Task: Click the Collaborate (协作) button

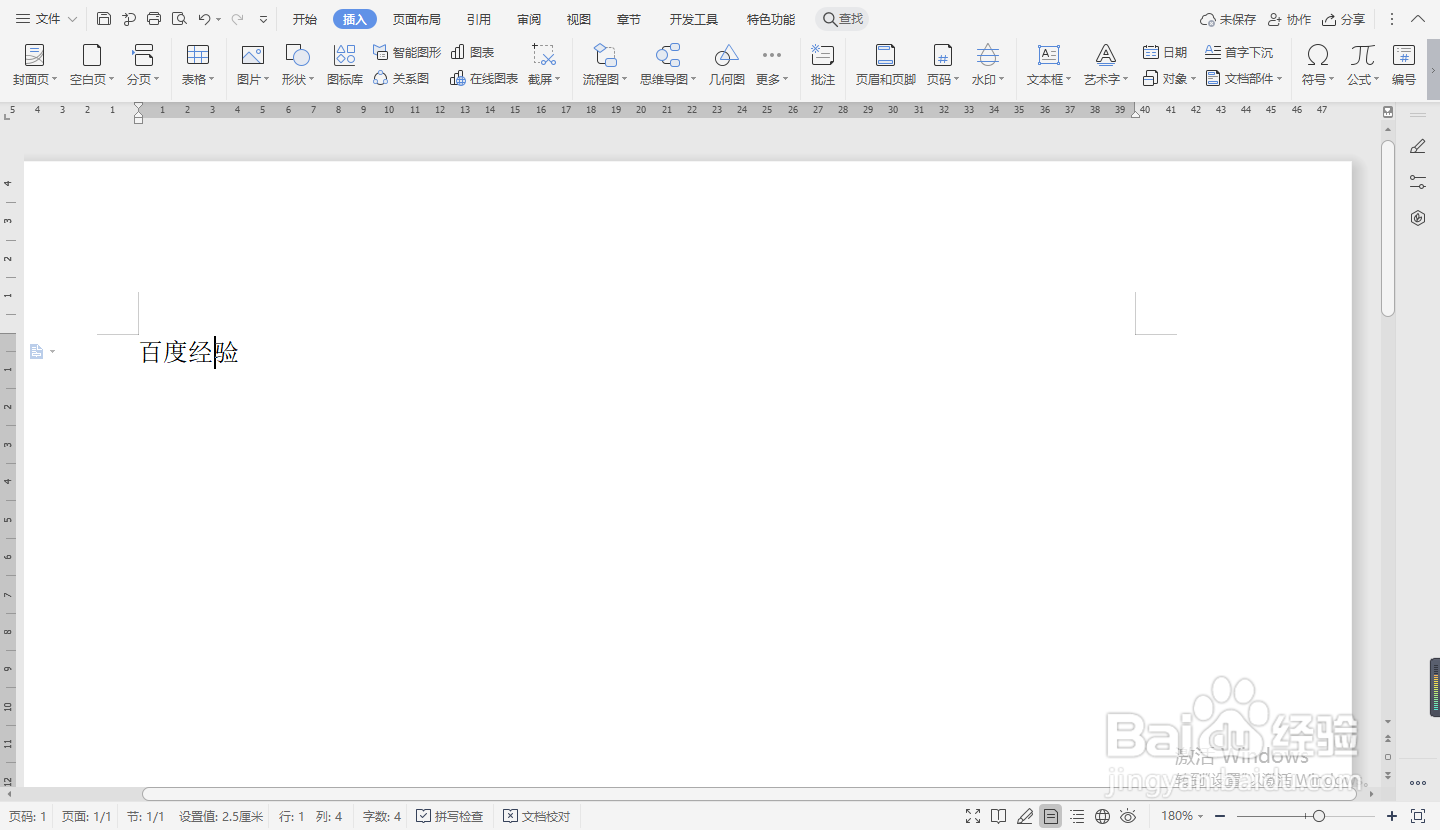Action: [1289, 19]
